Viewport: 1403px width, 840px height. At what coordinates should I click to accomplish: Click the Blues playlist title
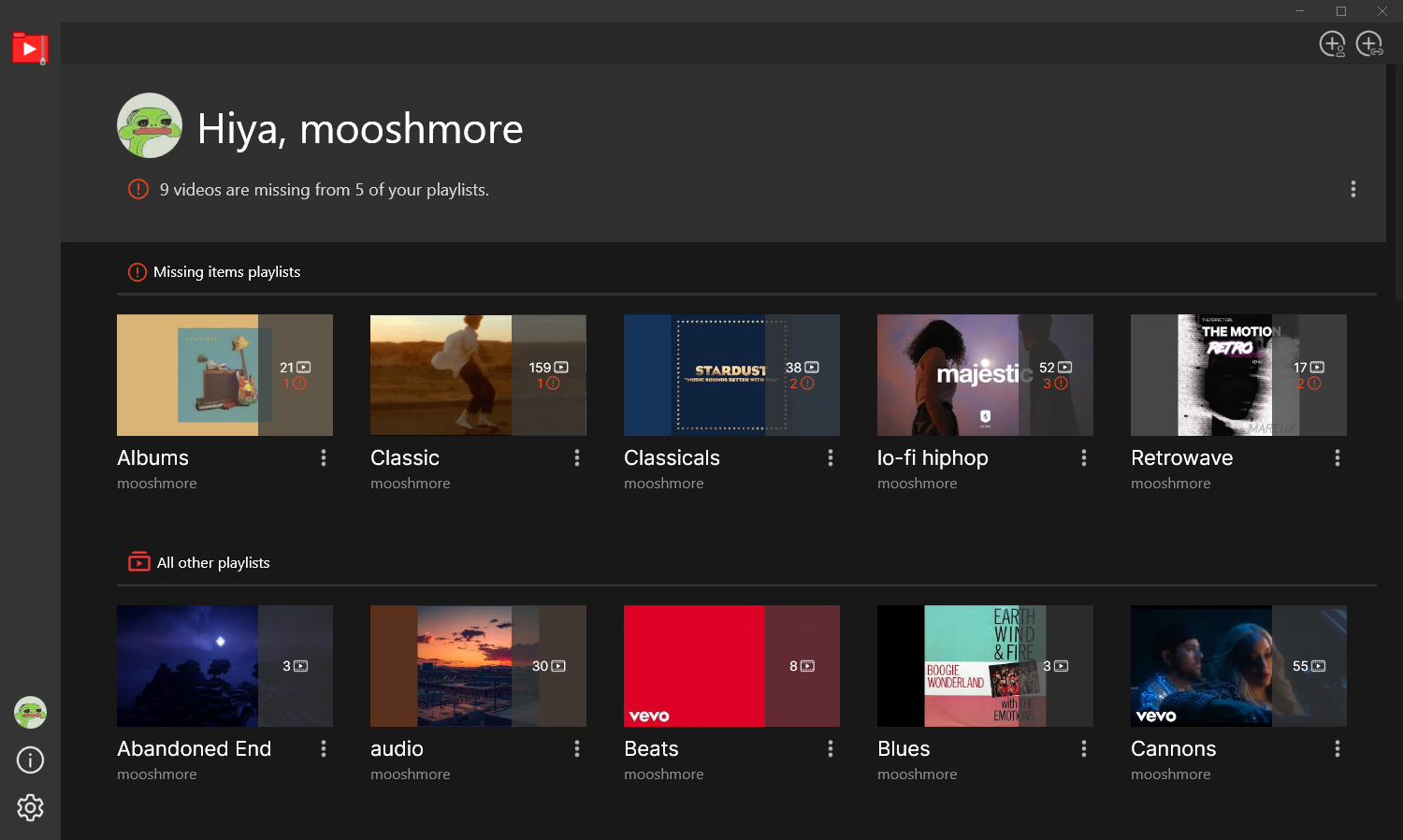[x=904, y=748]
